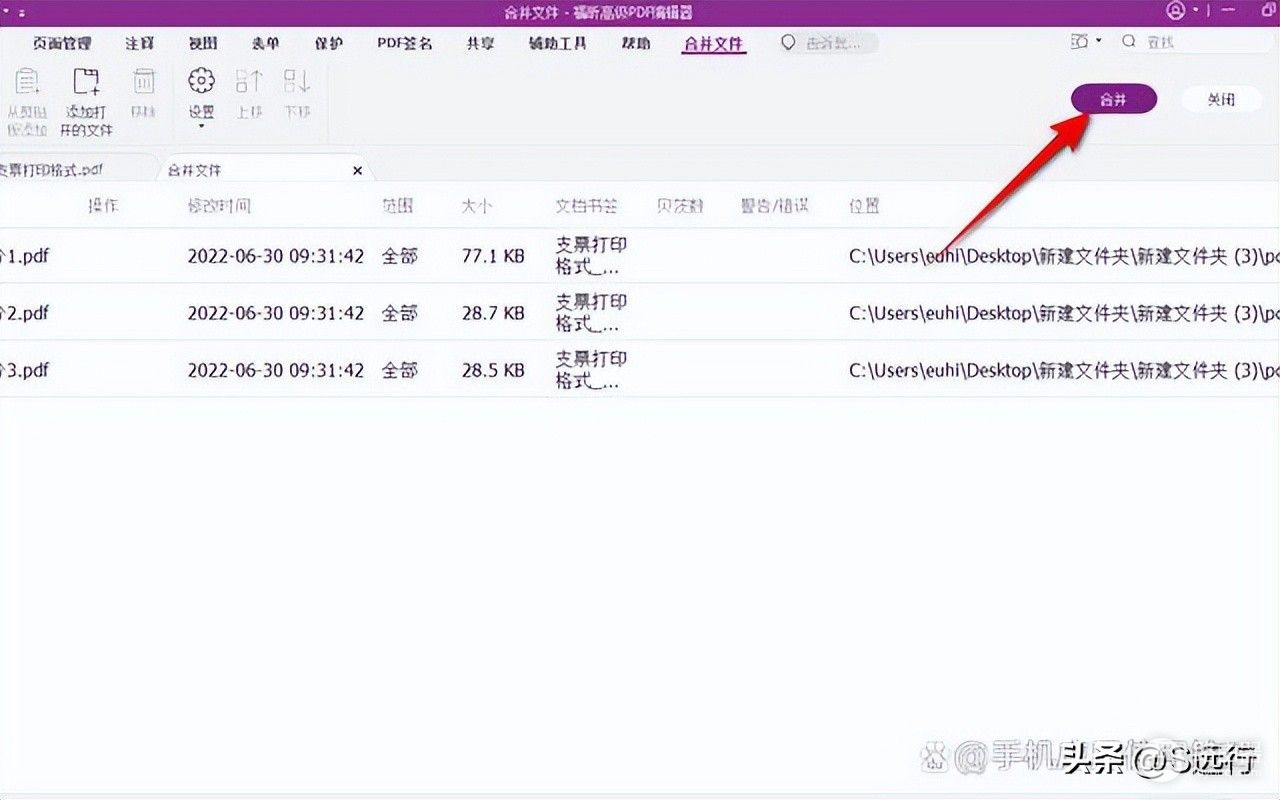Click in the 查找 search field

(1190, 42)
